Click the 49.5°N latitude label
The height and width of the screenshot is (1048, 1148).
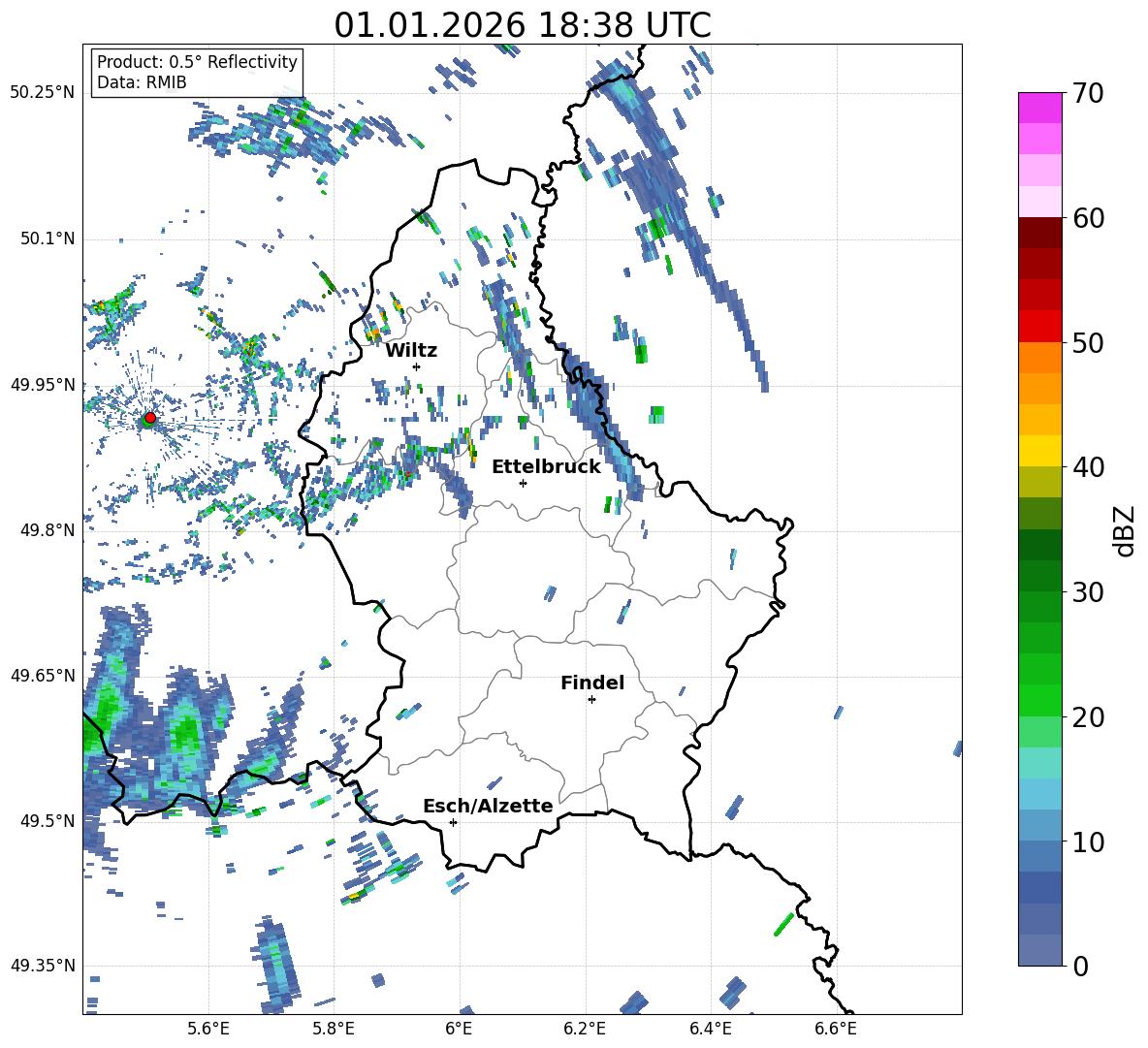[48, 820]
